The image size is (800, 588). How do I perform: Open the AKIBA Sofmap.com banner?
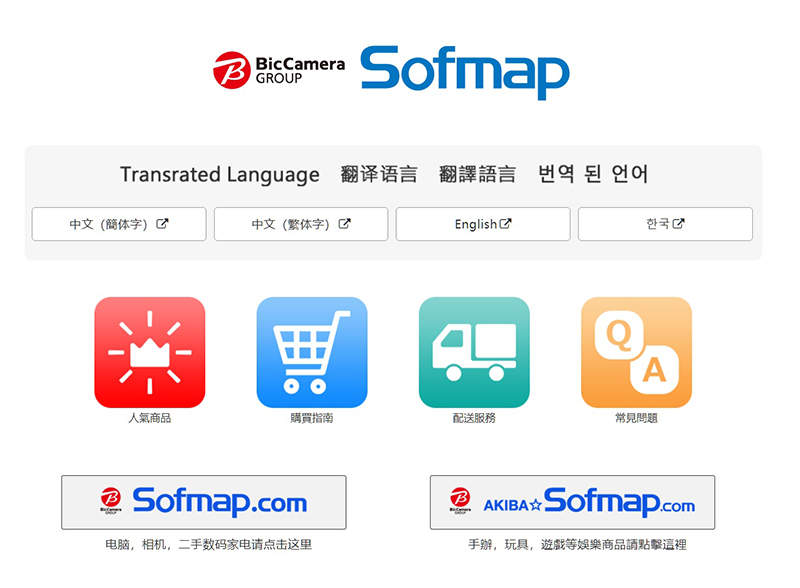pyautogui.click(x=572, y=502)
